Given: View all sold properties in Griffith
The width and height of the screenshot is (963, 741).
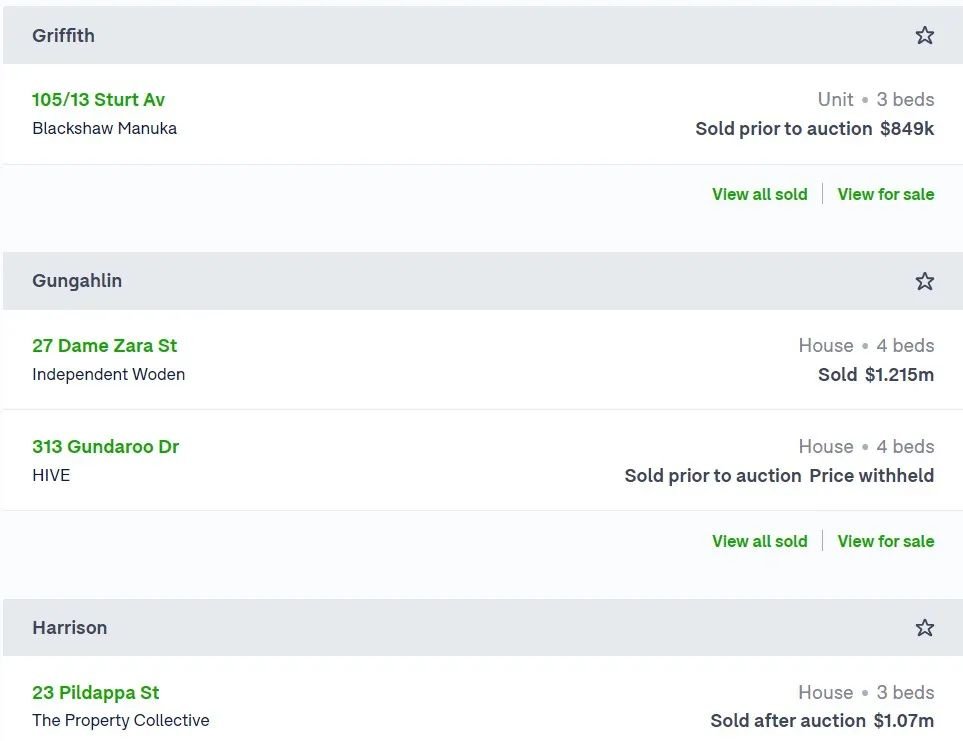Looking at the screenshot, I should point(760,194).
